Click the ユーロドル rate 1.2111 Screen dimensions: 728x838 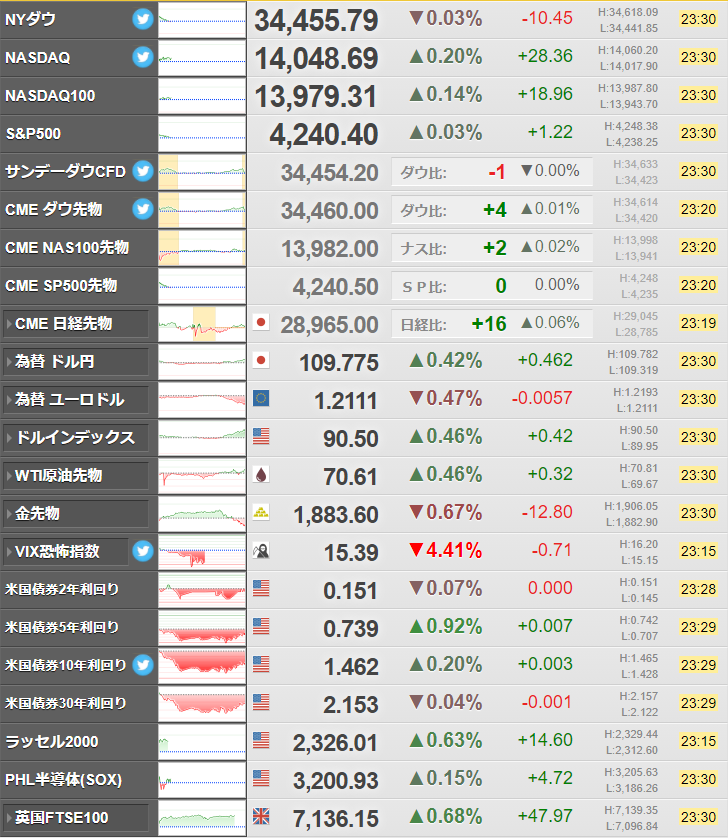346,401
